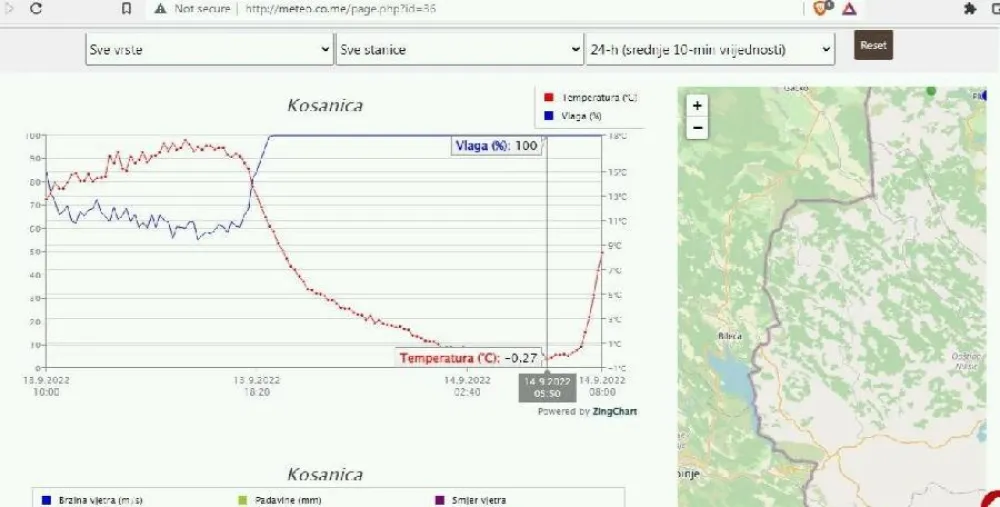Click the Temperatura -0.27 tooltip on chart
The height and width of the screenshot is (507, 1000).
tap(468, 358)
